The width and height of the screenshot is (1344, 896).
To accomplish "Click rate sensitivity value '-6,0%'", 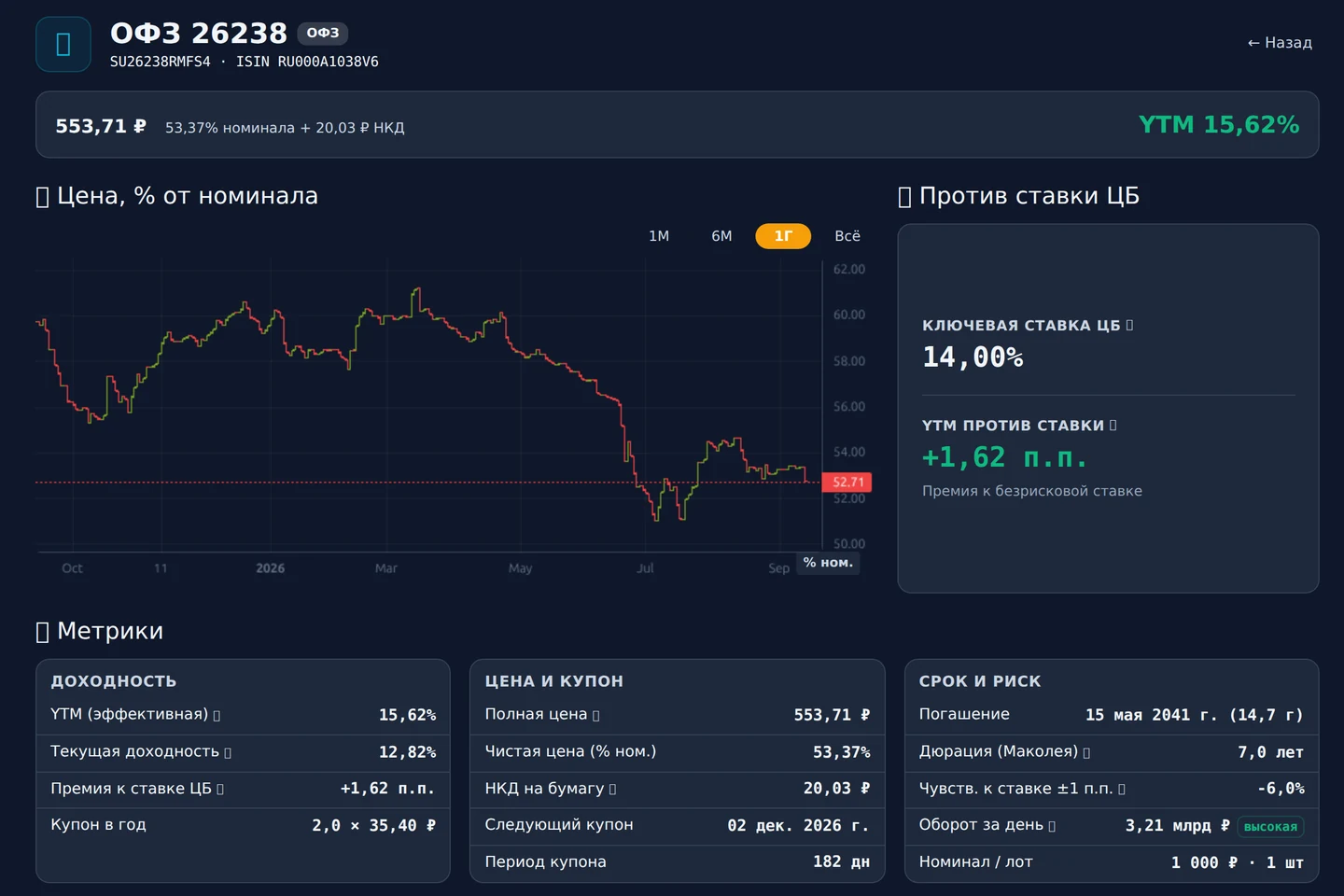I will point(1281,789).
